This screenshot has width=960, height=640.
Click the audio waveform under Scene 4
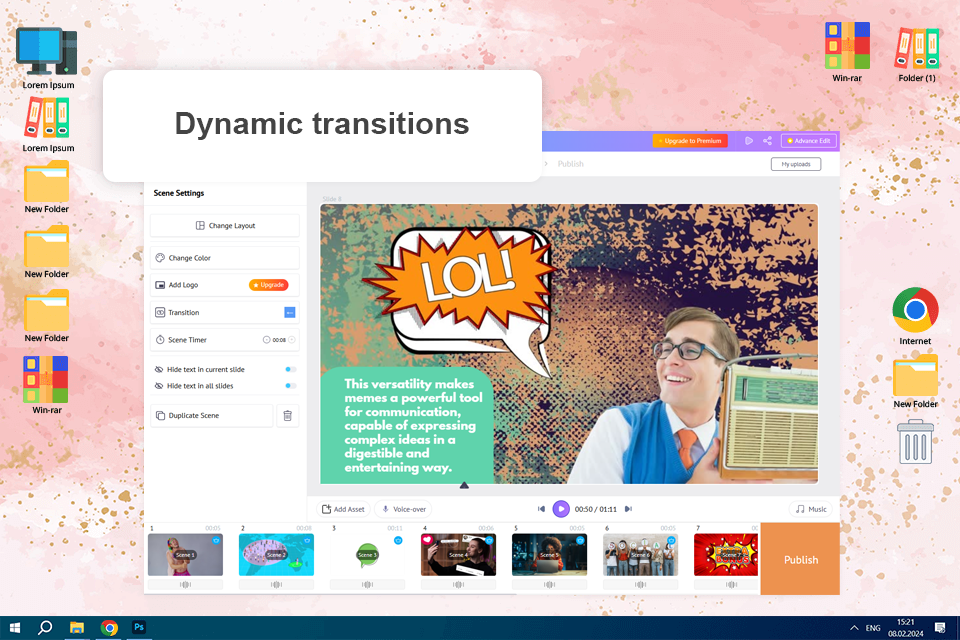tap(459, 585)
